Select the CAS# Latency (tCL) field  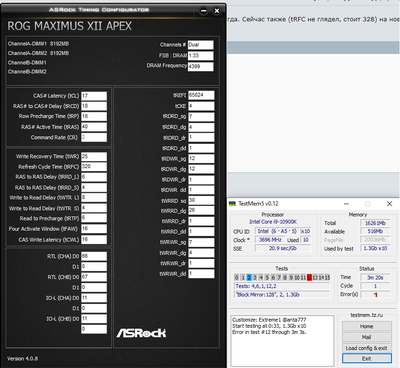[x=94, y=96]
